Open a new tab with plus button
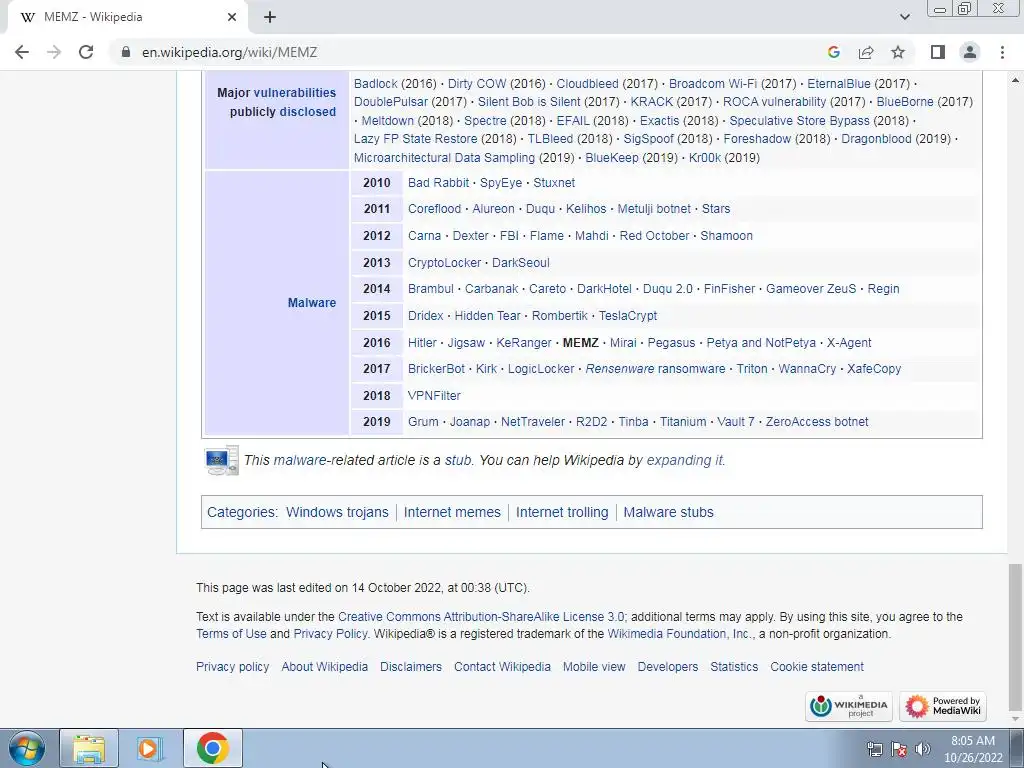The width and height of the screenshot is (1024, 768). point(270,17)
